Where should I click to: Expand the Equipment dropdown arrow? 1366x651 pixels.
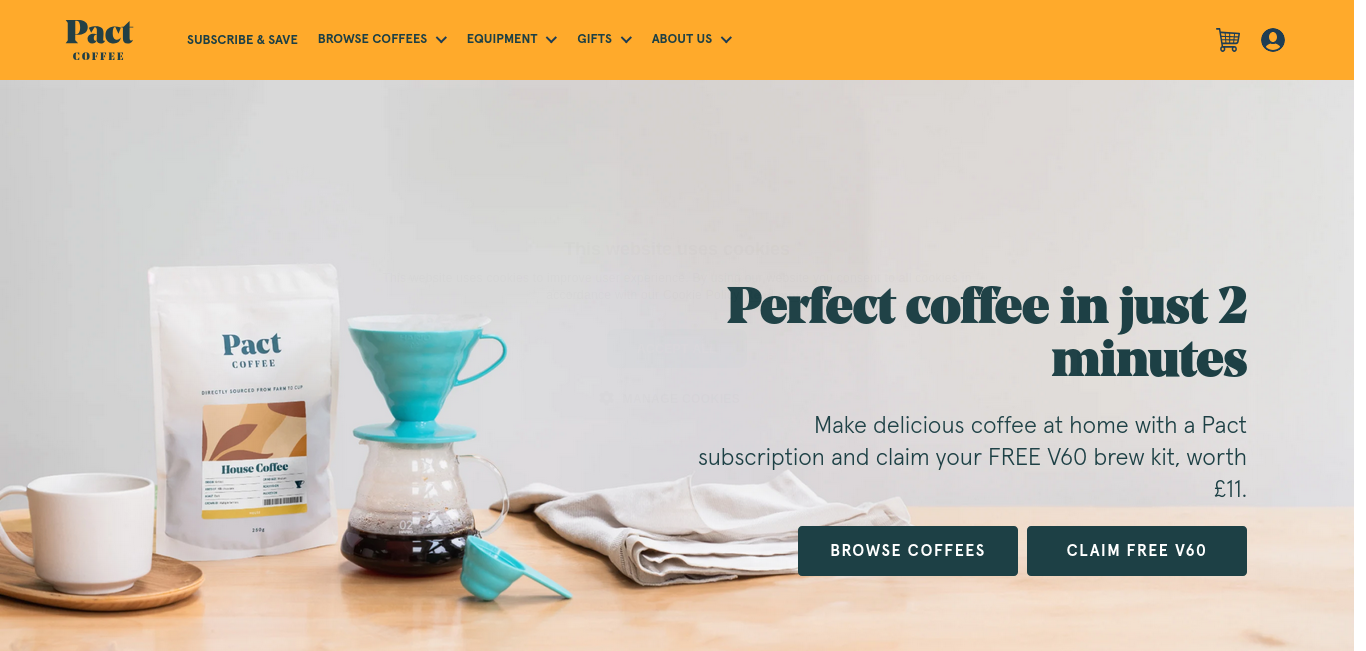(551, 40)
